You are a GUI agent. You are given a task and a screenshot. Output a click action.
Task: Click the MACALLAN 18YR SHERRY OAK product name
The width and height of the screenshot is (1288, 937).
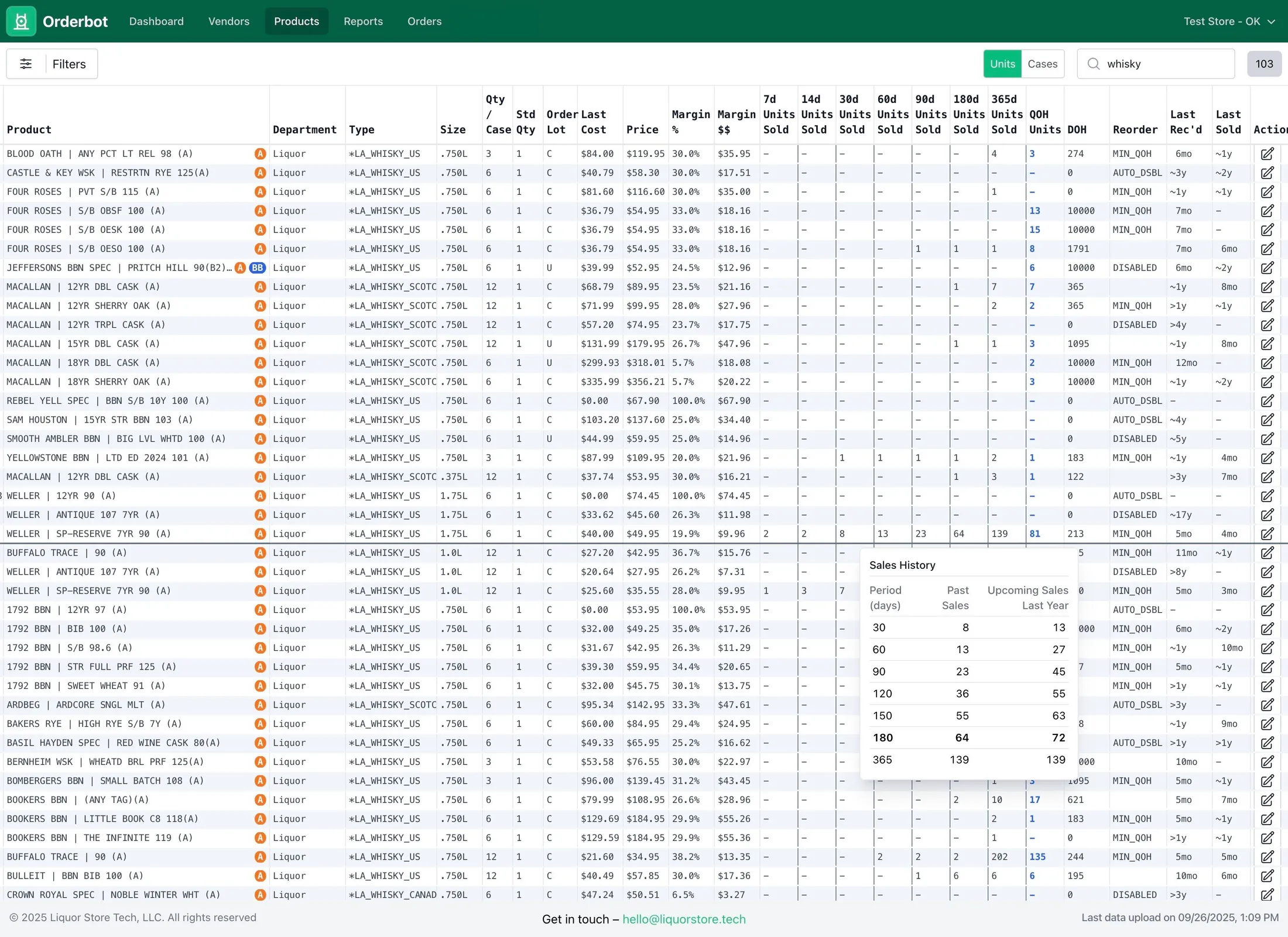89,382
